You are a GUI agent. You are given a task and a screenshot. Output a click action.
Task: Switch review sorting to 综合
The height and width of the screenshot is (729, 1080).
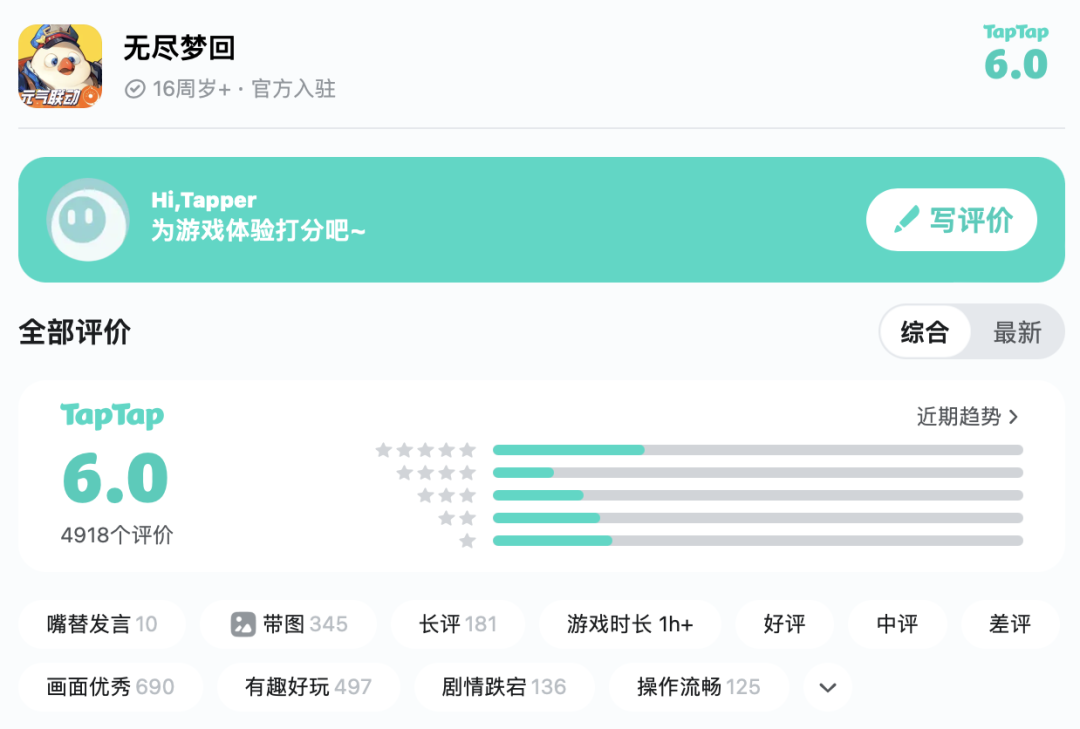(x=925, y=332)
